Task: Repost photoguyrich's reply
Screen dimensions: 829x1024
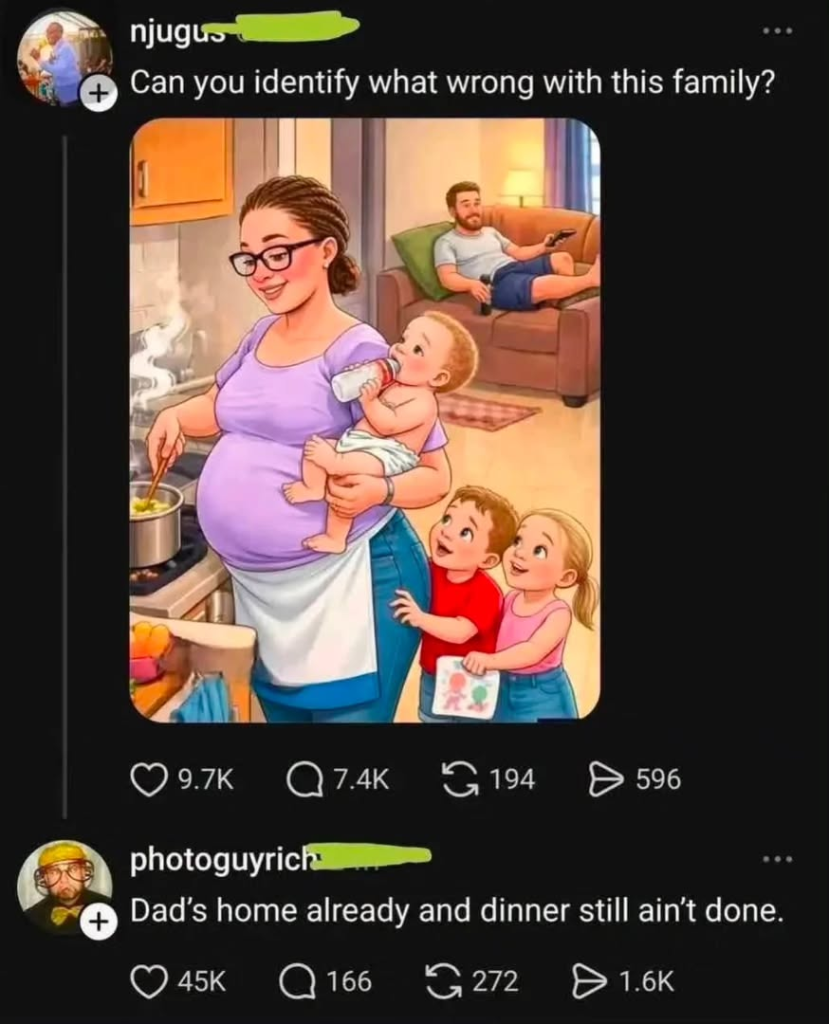Action: tap(444, 982)
